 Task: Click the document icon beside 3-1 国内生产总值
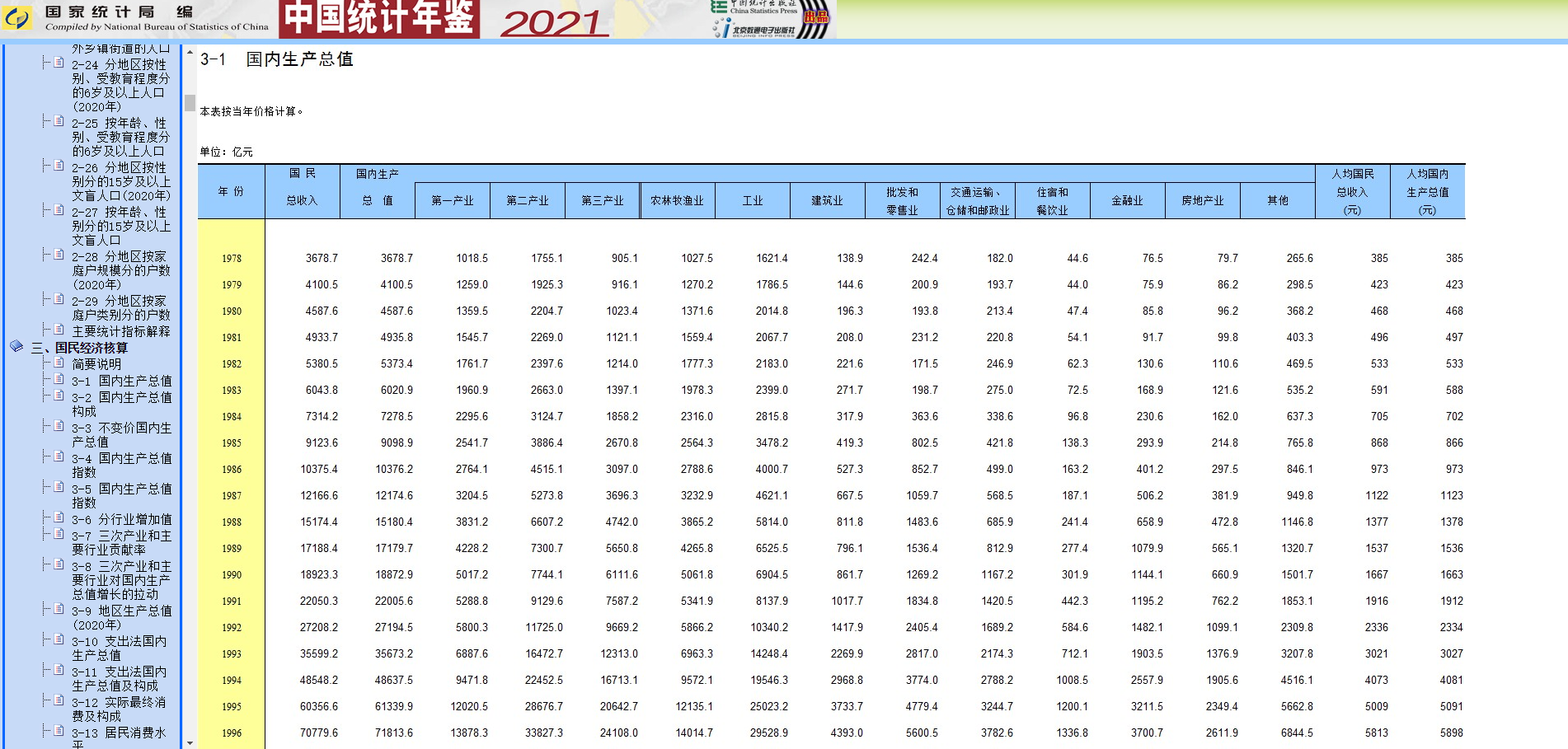click(59, 379)
